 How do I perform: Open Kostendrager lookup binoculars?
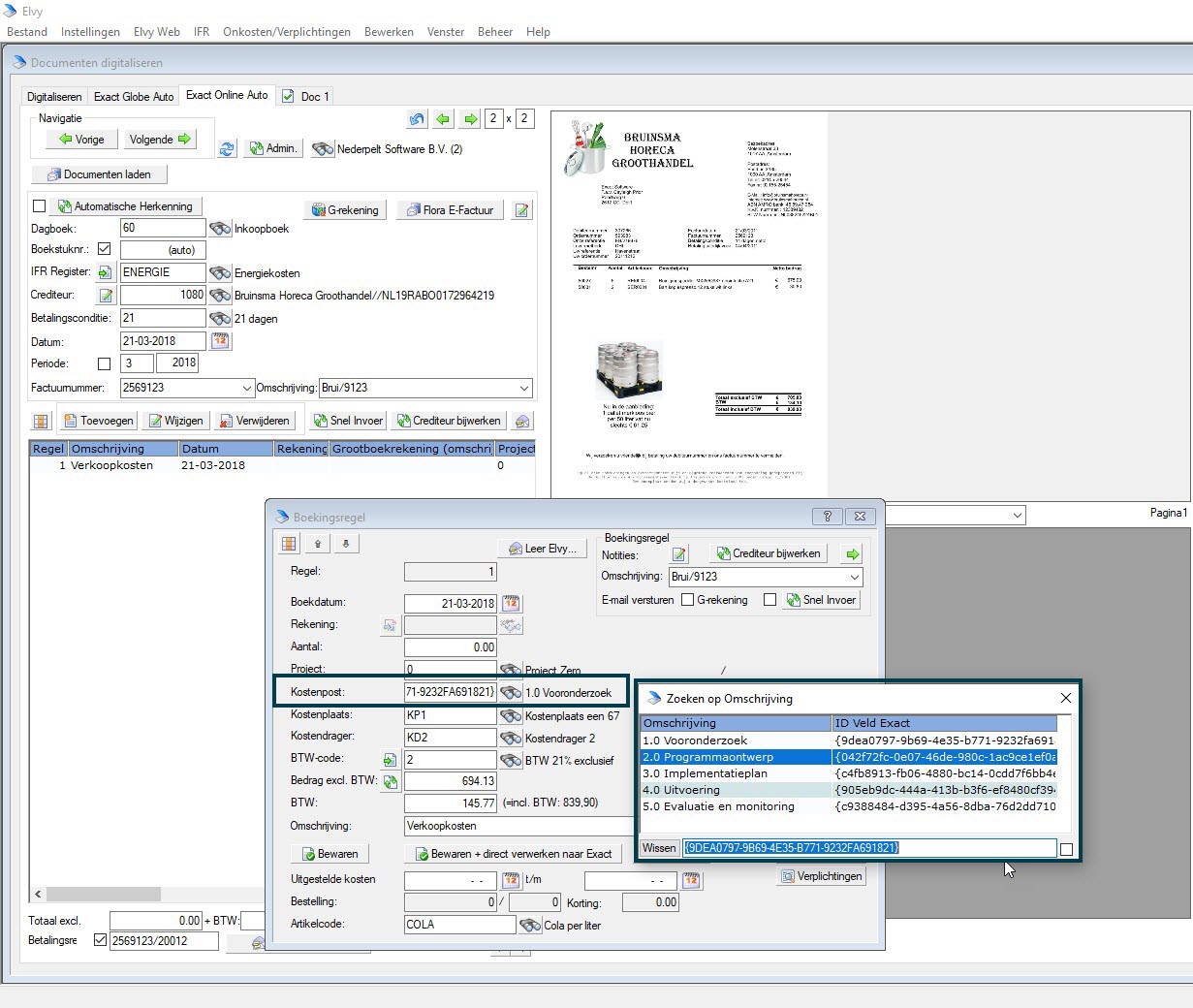click(511, 738)
